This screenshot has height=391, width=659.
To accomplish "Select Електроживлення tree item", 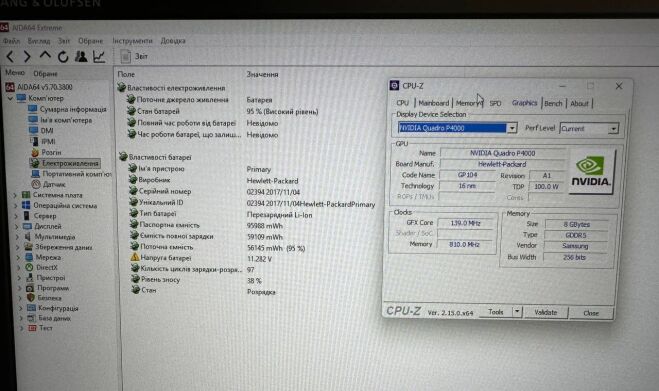I will click(x=65, y=163).
